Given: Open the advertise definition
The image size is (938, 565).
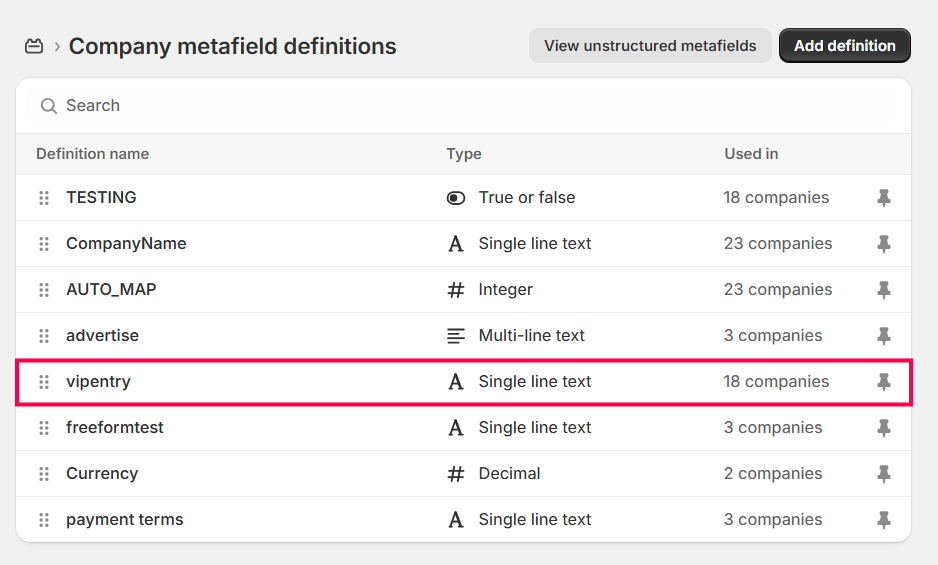Looking at the screenshot, I should point(102,336).
